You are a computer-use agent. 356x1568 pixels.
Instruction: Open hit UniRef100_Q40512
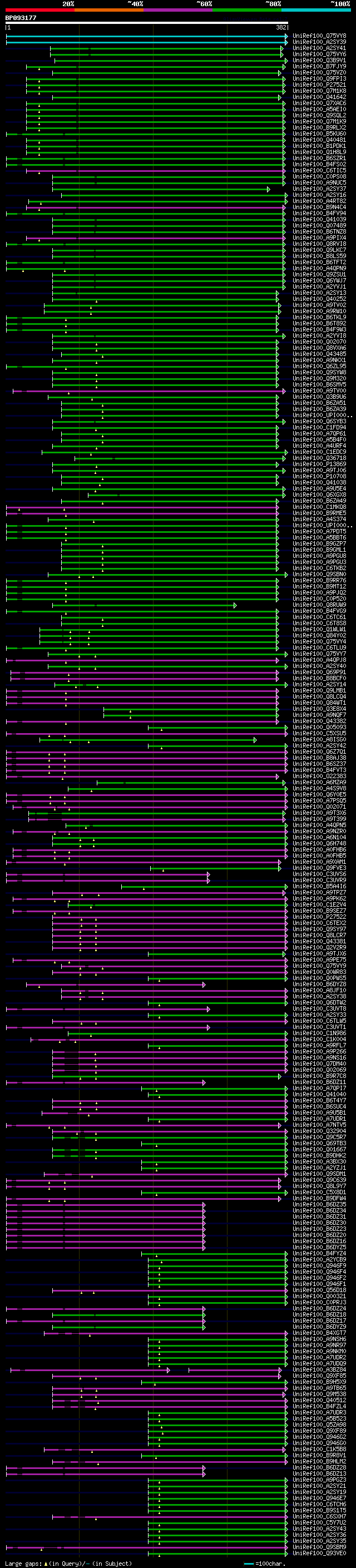tap(319, 1401)
